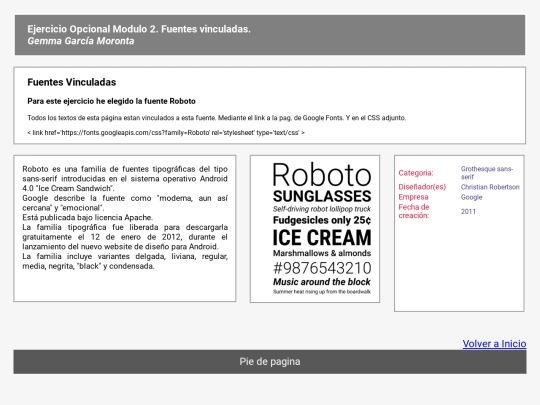Click the 'Pie de pagina' footer text

tap(270, 362)
